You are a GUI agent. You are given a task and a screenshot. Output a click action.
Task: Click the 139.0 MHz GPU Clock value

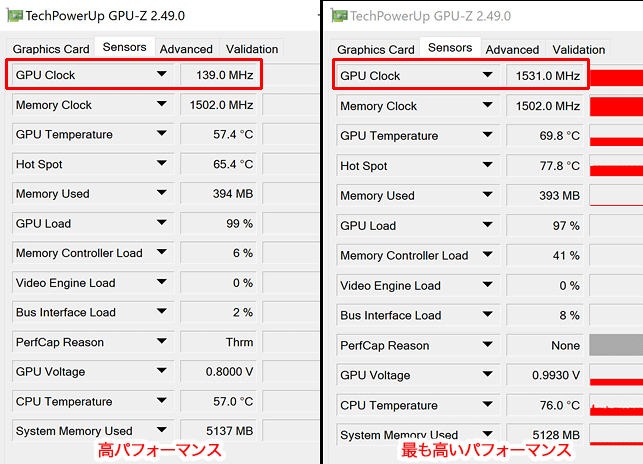pos(218,75)
